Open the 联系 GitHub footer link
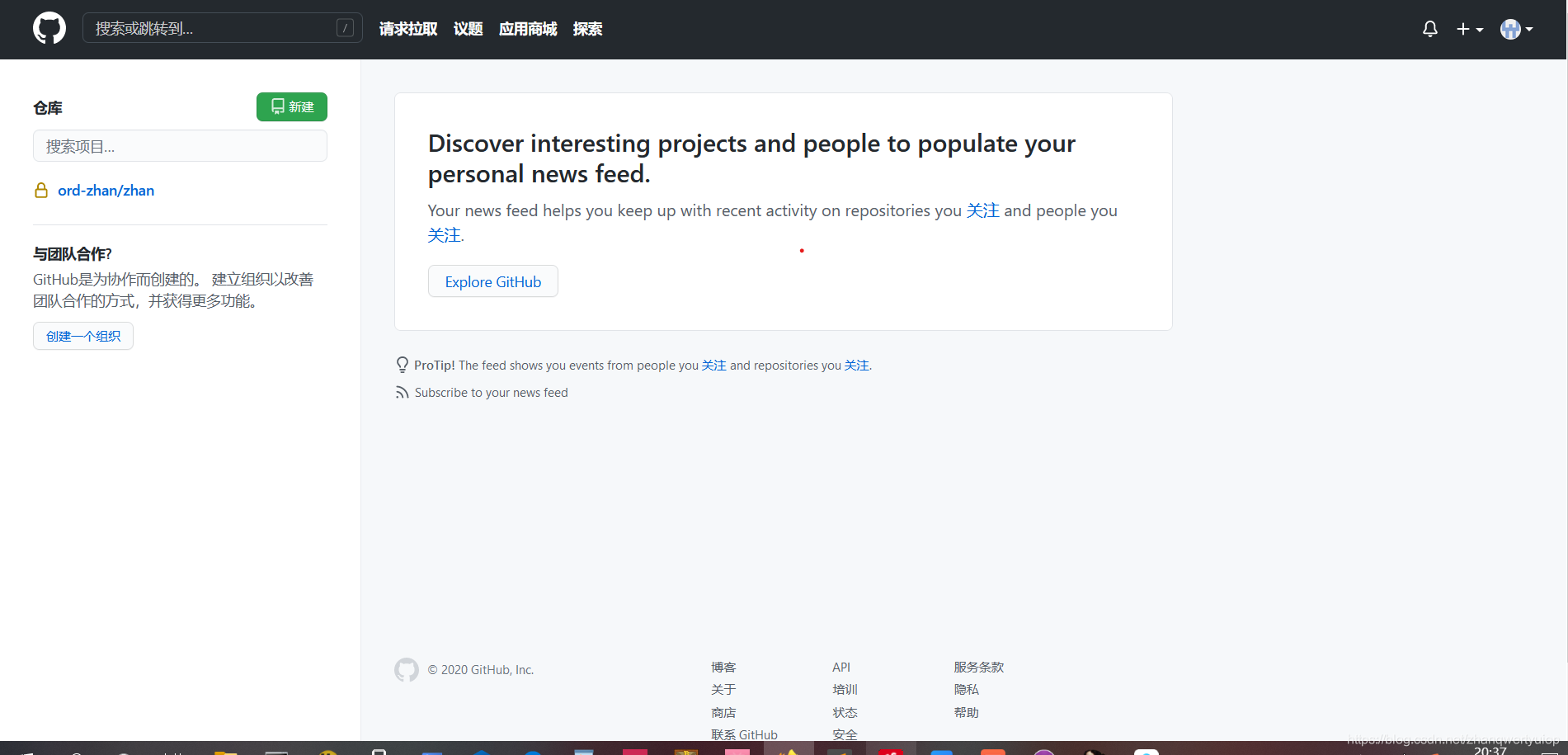 coord(744,734)
